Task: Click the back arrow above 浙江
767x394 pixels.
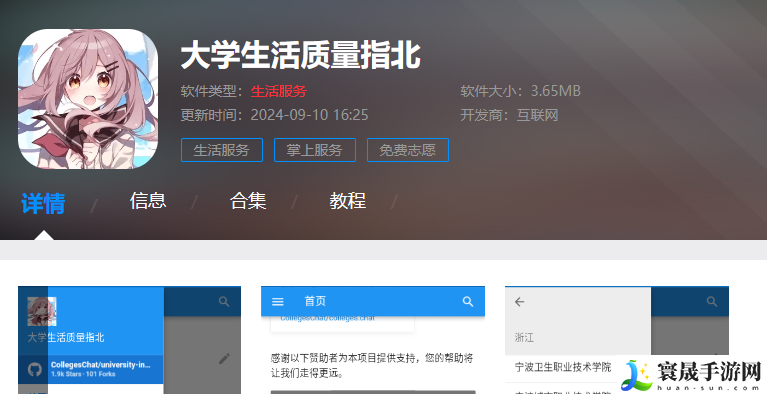Action: click(x=519, y=302)
